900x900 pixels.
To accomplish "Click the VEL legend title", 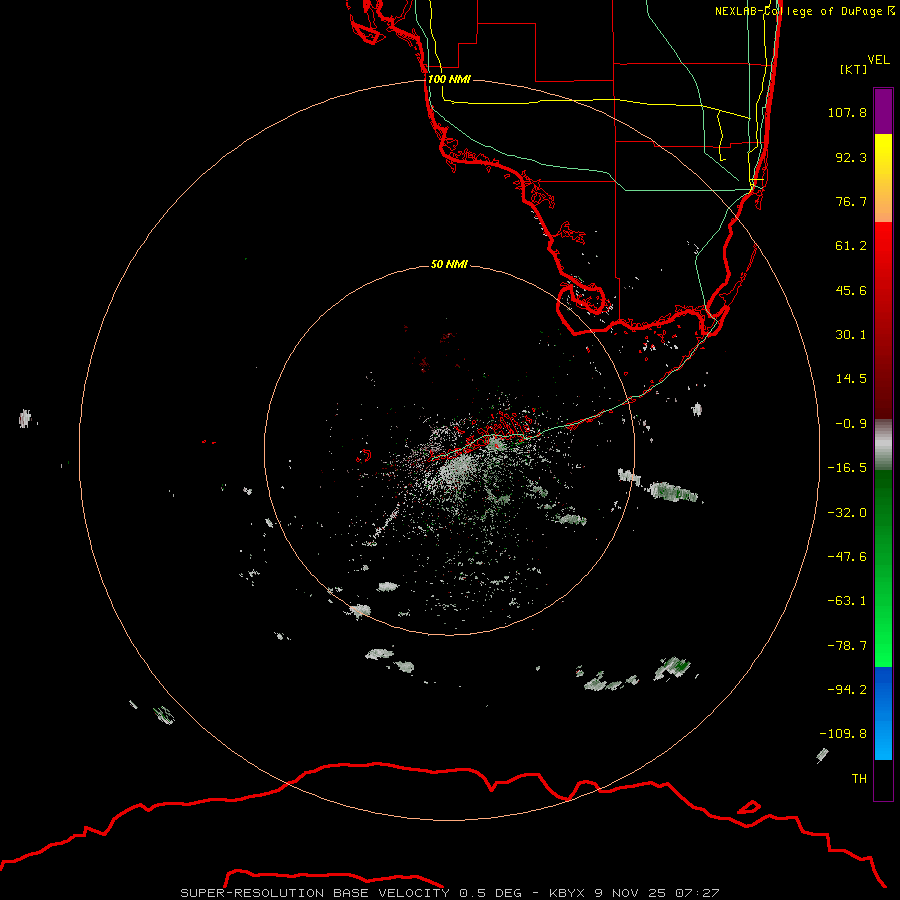I will click(x=878, y=60).
